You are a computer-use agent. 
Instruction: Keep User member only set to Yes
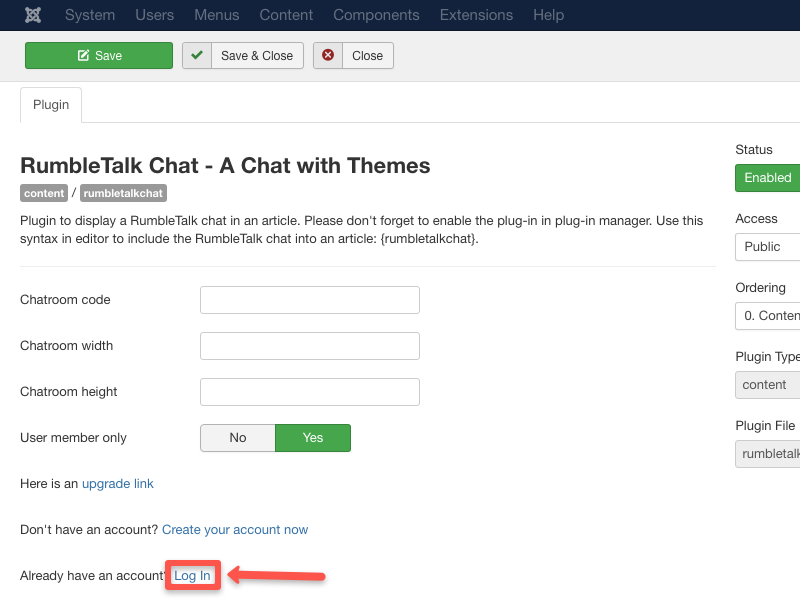(x=312, y=438)
